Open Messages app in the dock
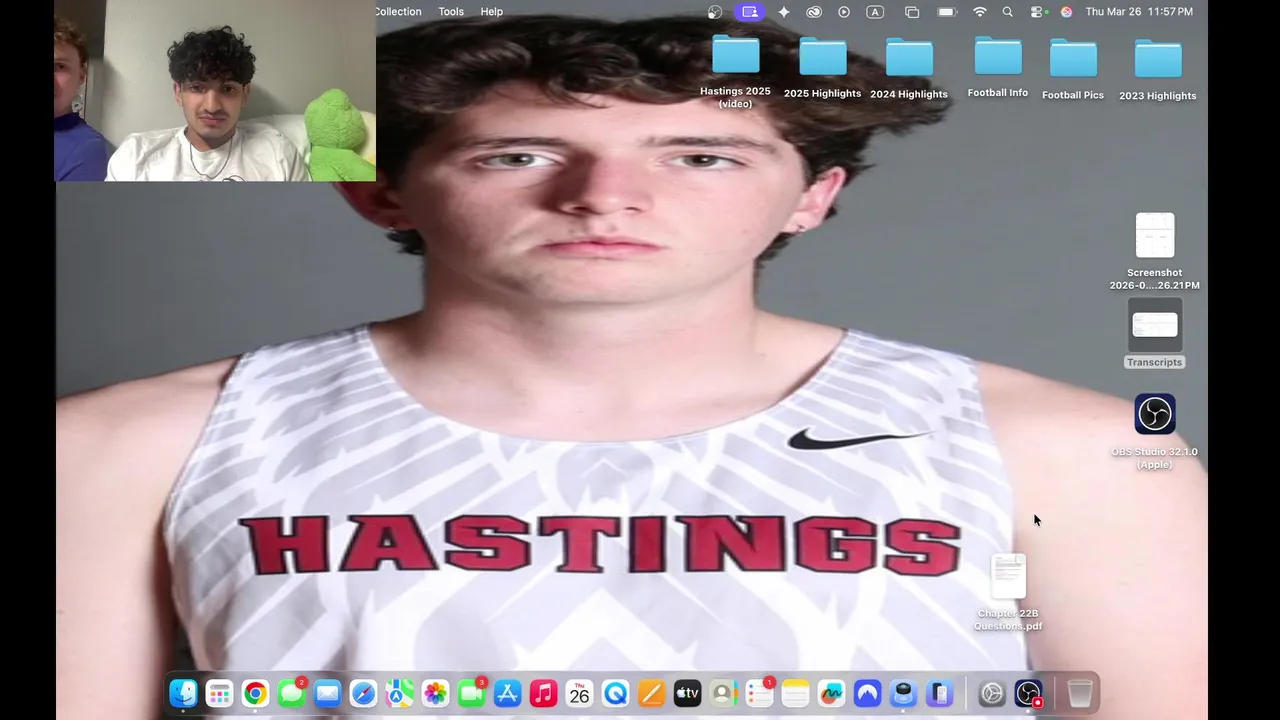Image resolution: width=1280 pixels, height=720 pixels. [x=291, y=693]
